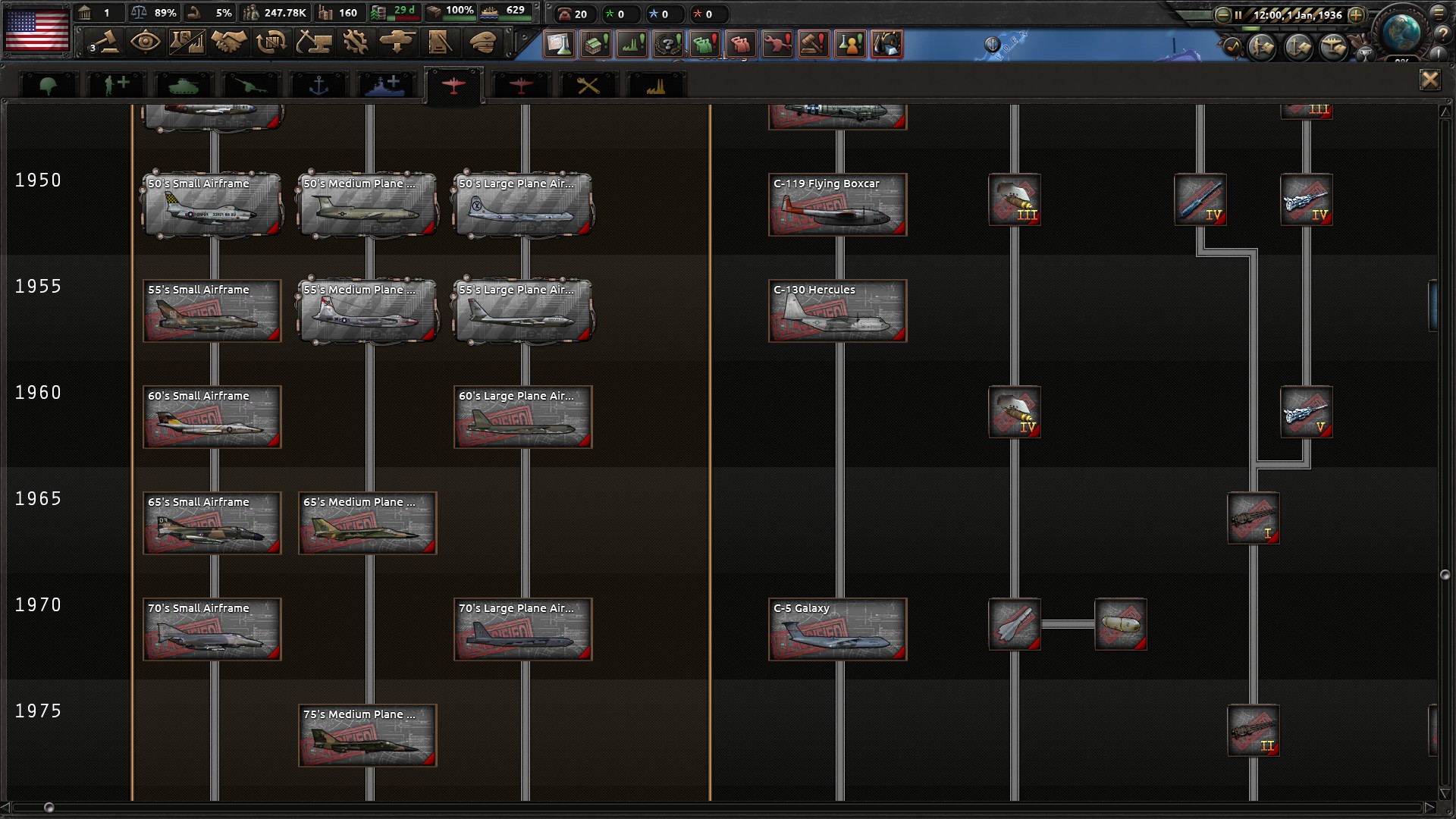This screenshot has width=1456, height=819.
Task: Click the horizontal scrollbar handle at bottom
Action: [49, 808]
